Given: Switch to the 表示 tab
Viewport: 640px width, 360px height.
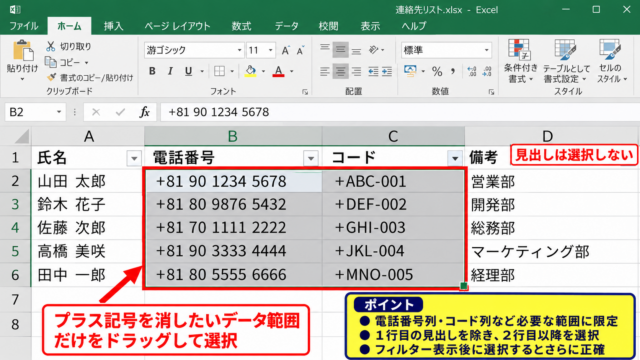Looking at the screenshot, I should point(370,26).
